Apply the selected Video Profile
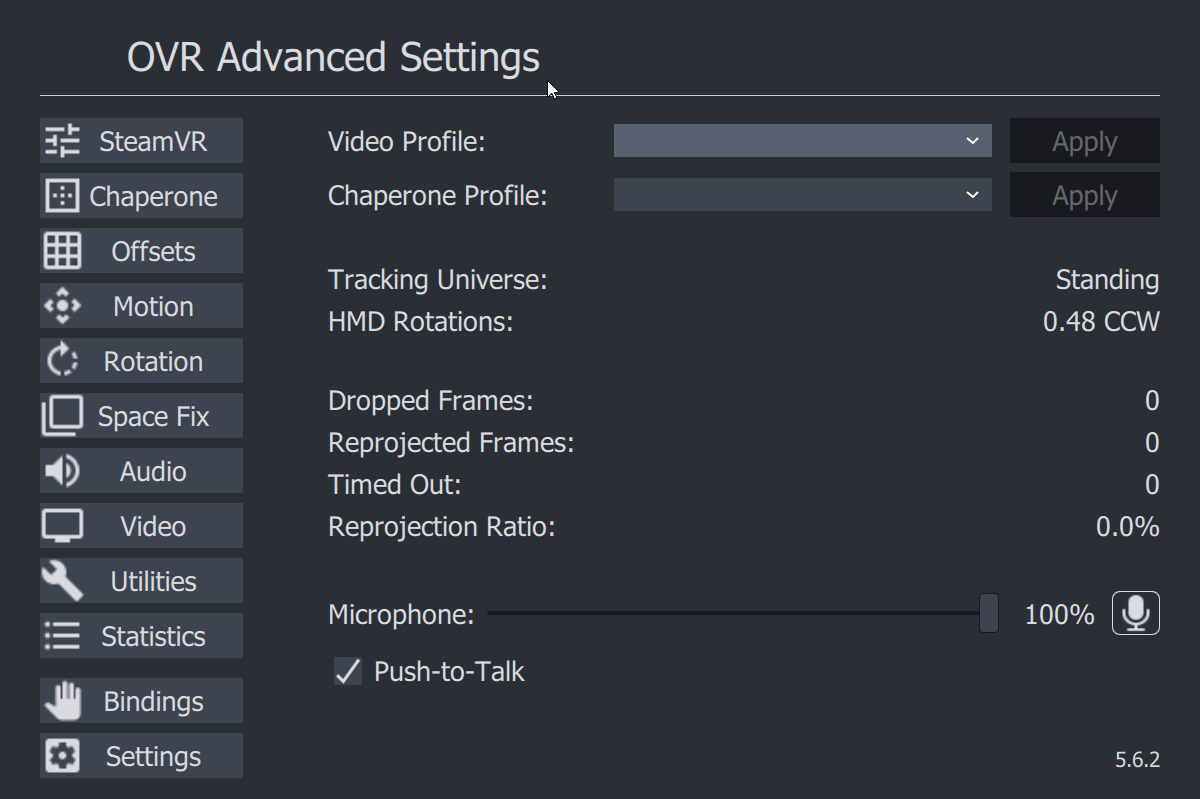This screenshot has width=1200, height=799. [x=1085, y=141]
